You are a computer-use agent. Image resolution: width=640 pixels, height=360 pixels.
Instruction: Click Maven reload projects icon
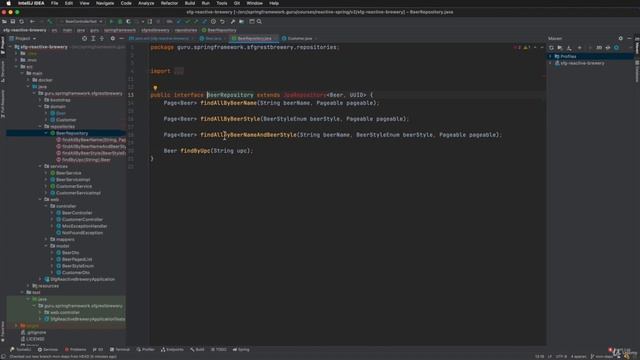(x=551, y=48)
